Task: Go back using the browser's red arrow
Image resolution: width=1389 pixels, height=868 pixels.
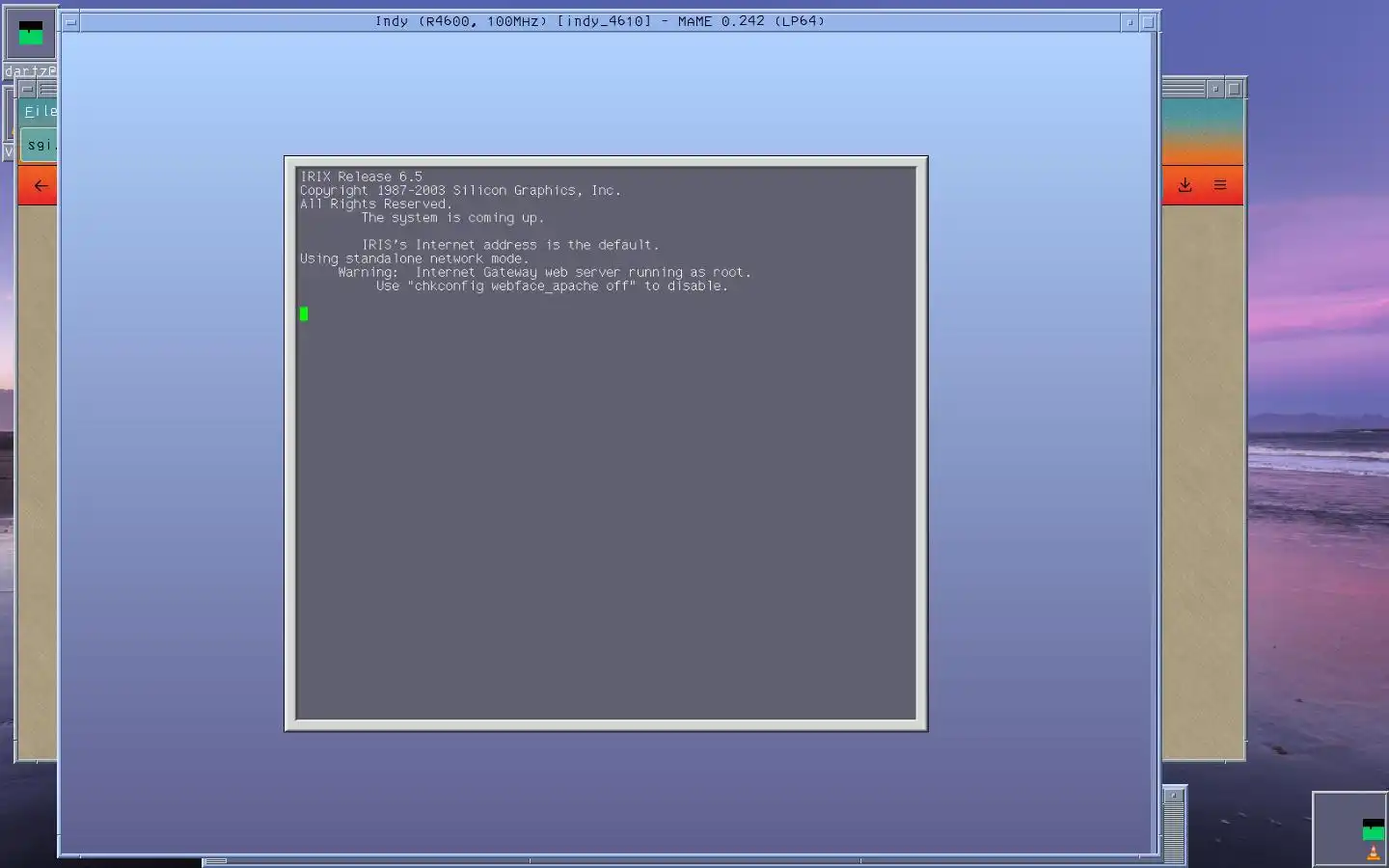Action: point(41,185)
